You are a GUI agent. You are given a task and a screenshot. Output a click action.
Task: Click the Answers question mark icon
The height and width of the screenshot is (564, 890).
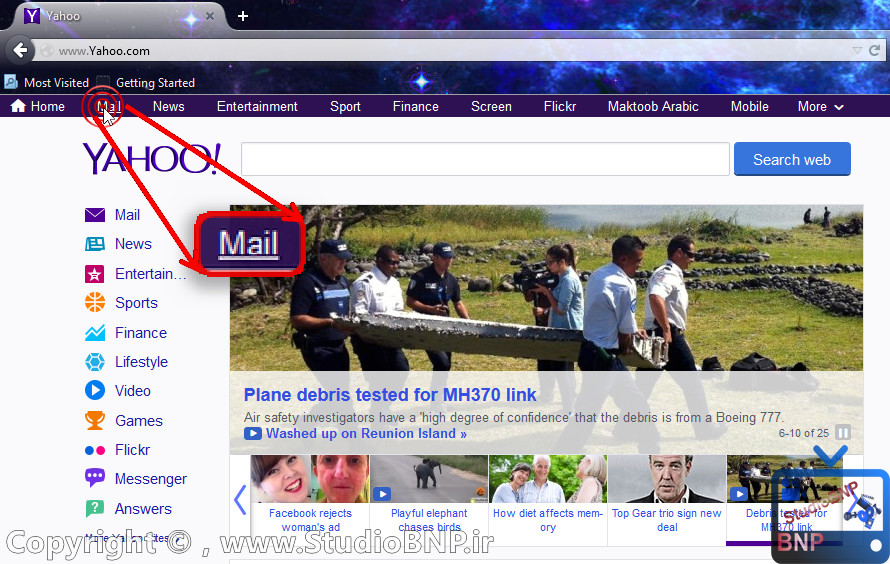95,508
